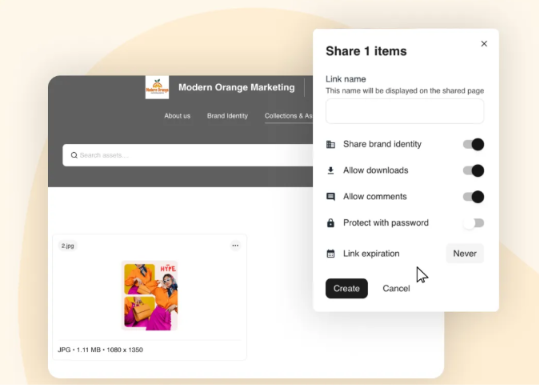Image resolution: width=539 pixels, height=385 pixels.
Task: Click the Modern Orange Marketing title
Action: [x=236, y=87]
